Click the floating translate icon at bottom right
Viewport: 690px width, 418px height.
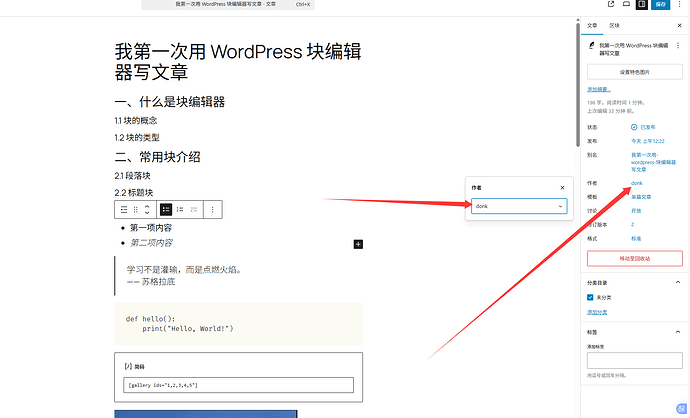(x=682, y=408)
